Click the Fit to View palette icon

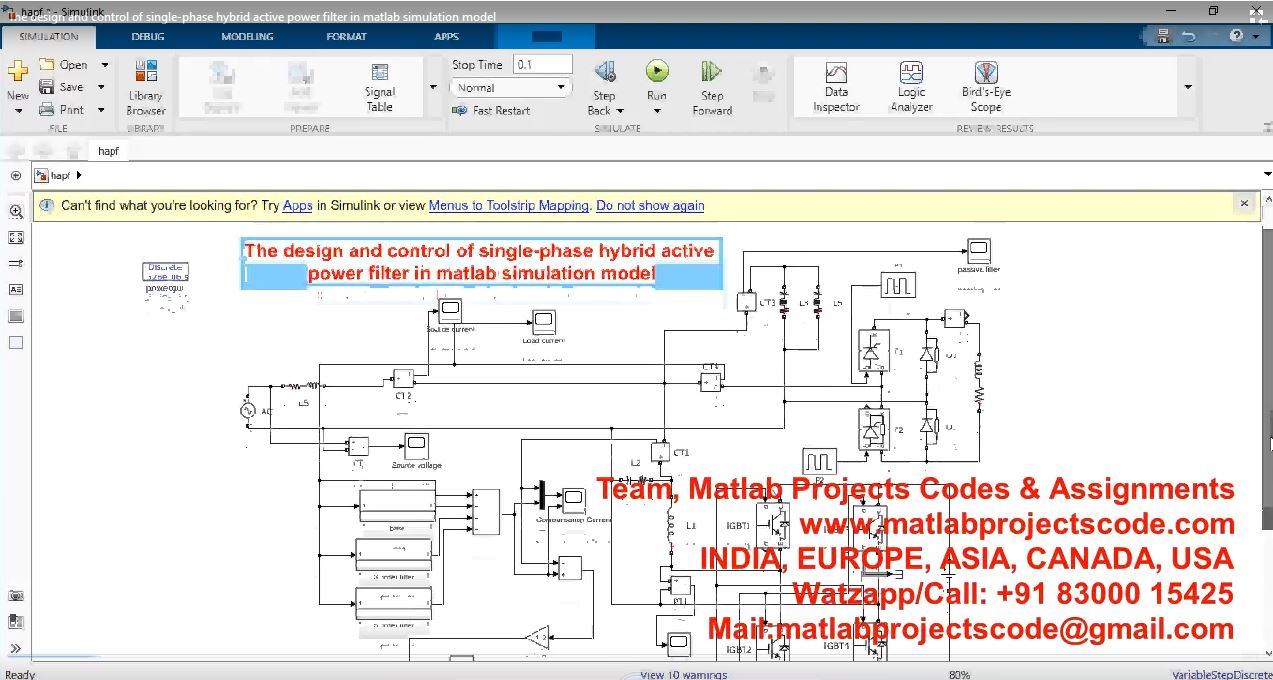pyautogui.click(x=16, y=238)
